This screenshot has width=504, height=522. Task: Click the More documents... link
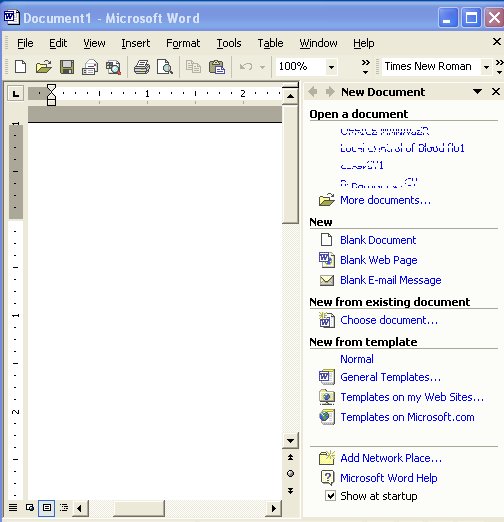[x=385, y=200]
